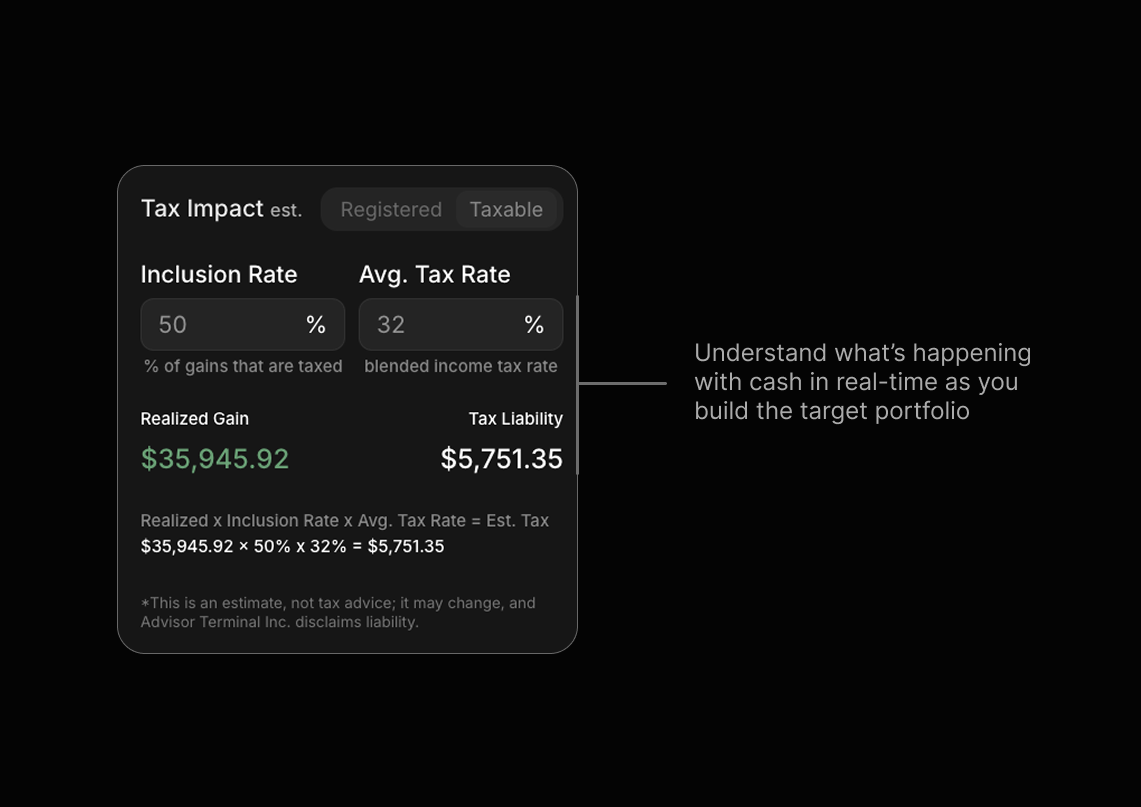
Task: Click the Tax Liability amount $5,751.35
Action: [500, 458]
